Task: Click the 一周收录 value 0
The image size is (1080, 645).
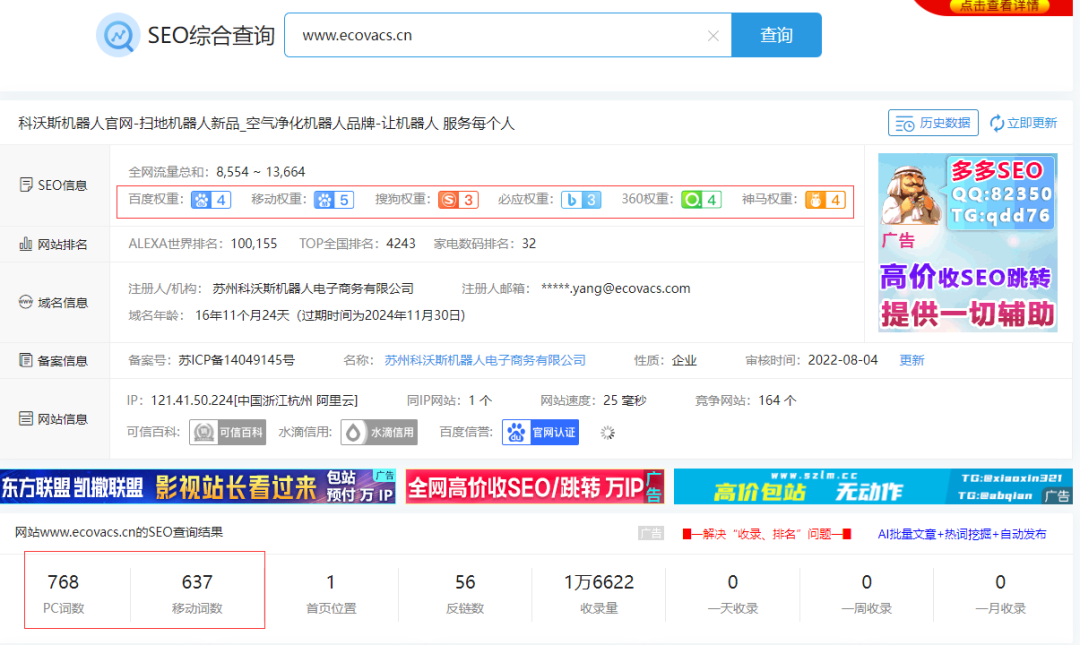Action: point(866,582)
